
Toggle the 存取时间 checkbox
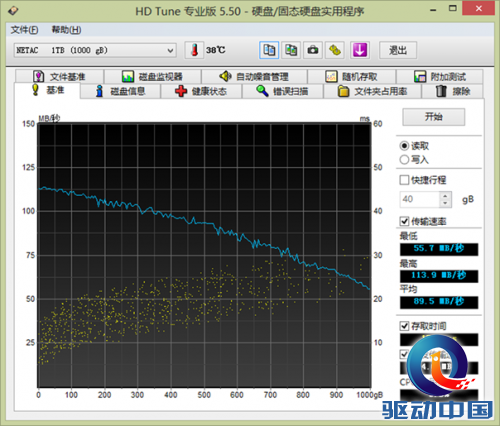404,326
